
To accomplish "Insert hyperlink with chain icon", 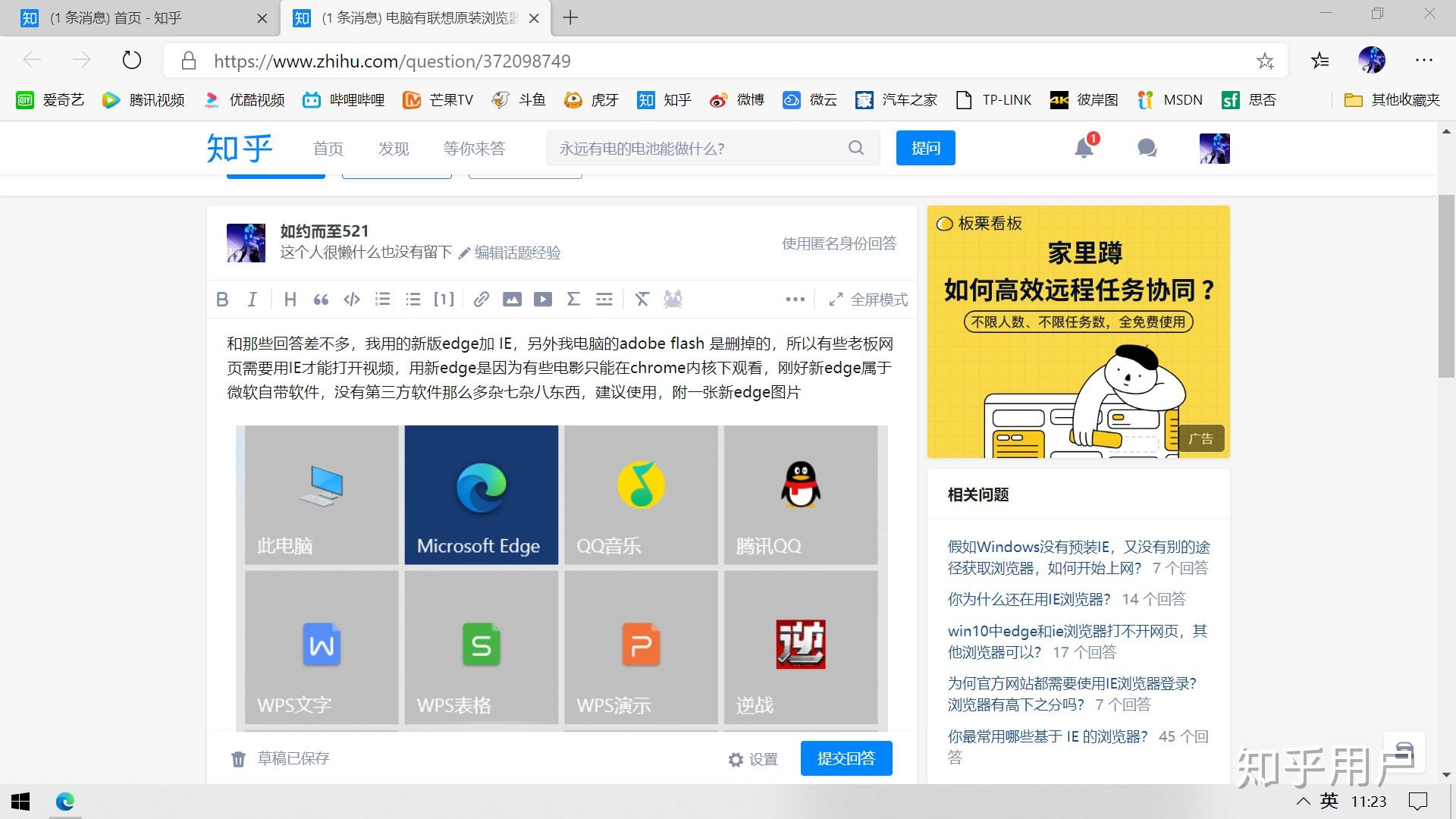I will [481, 300].
